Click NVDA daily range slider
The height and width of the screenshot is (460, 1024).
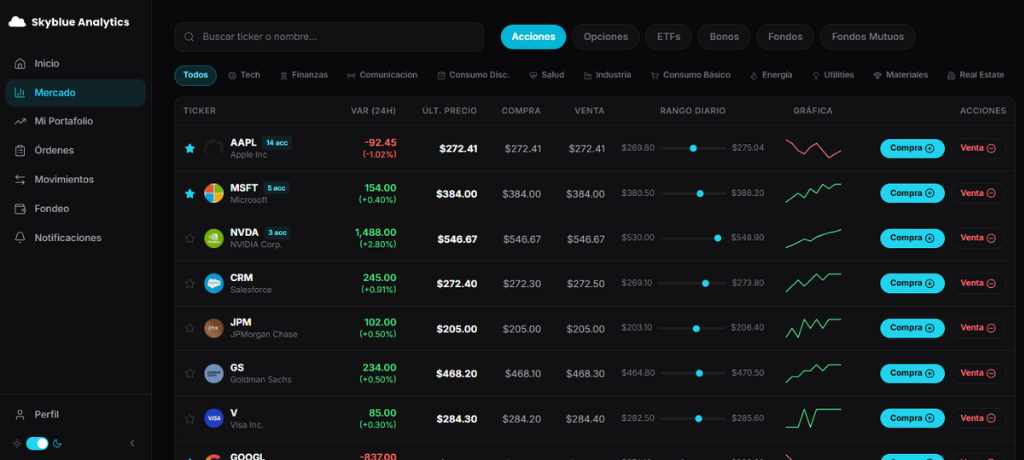click(x=693, y=238)
